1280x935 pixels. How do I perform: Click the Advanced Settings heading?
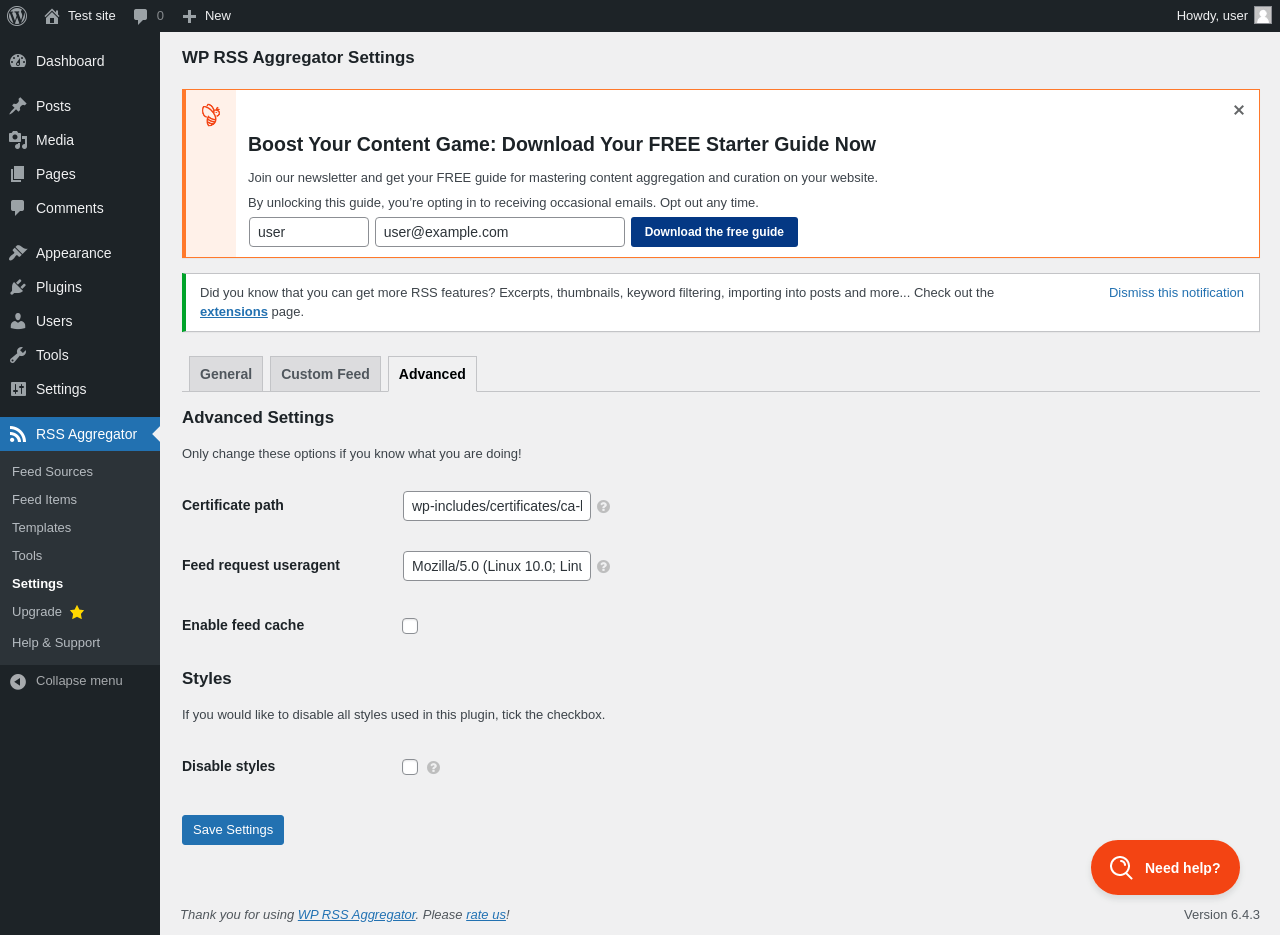pyautogui.click(x=258, y=418)
